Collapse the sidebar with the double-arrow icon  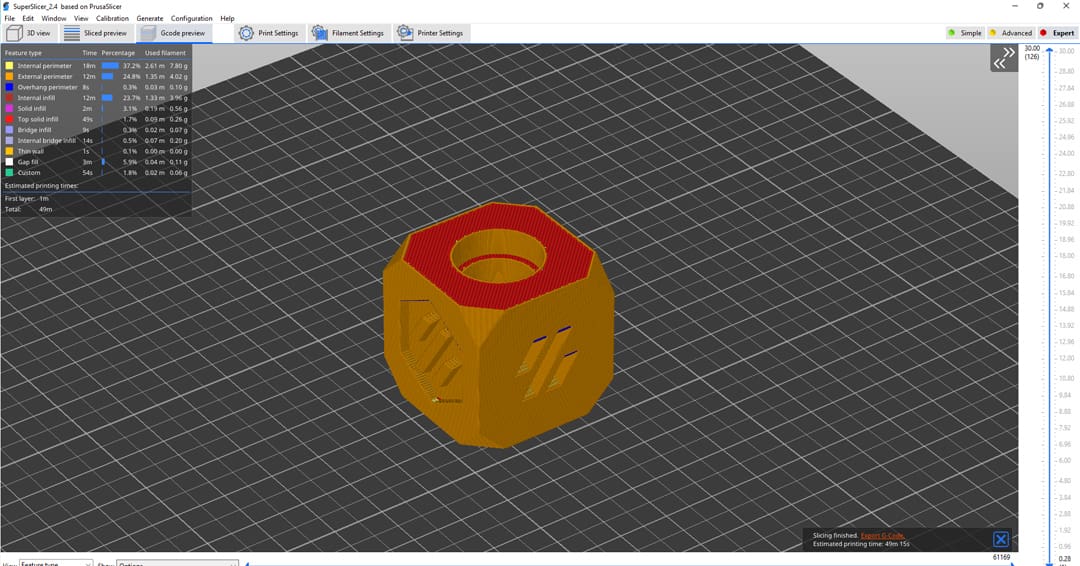coord(1004,59)
